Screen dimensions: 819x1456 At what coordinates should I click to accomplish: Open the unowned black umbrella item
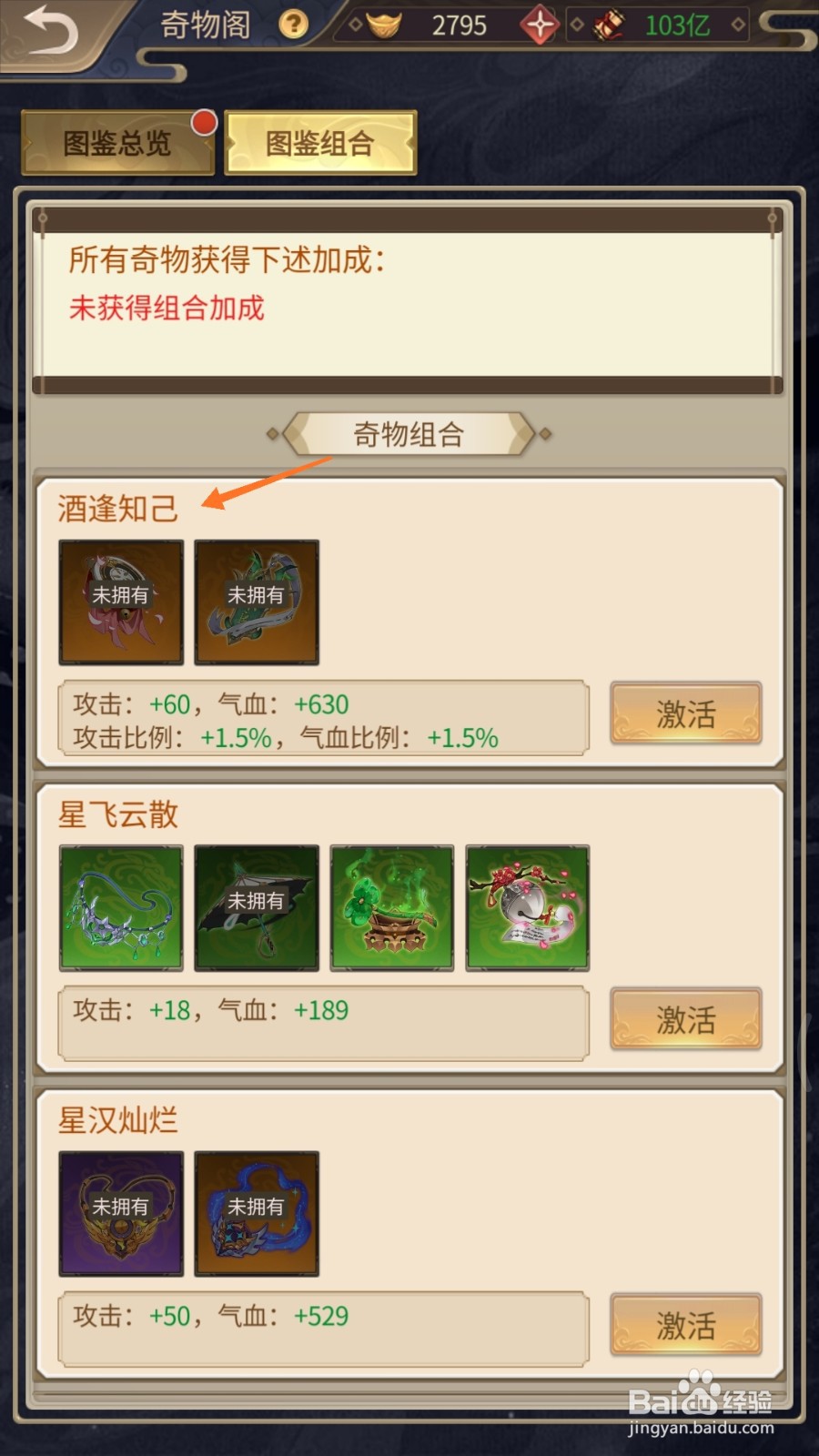pyautogui.click(x=257, y=908)
